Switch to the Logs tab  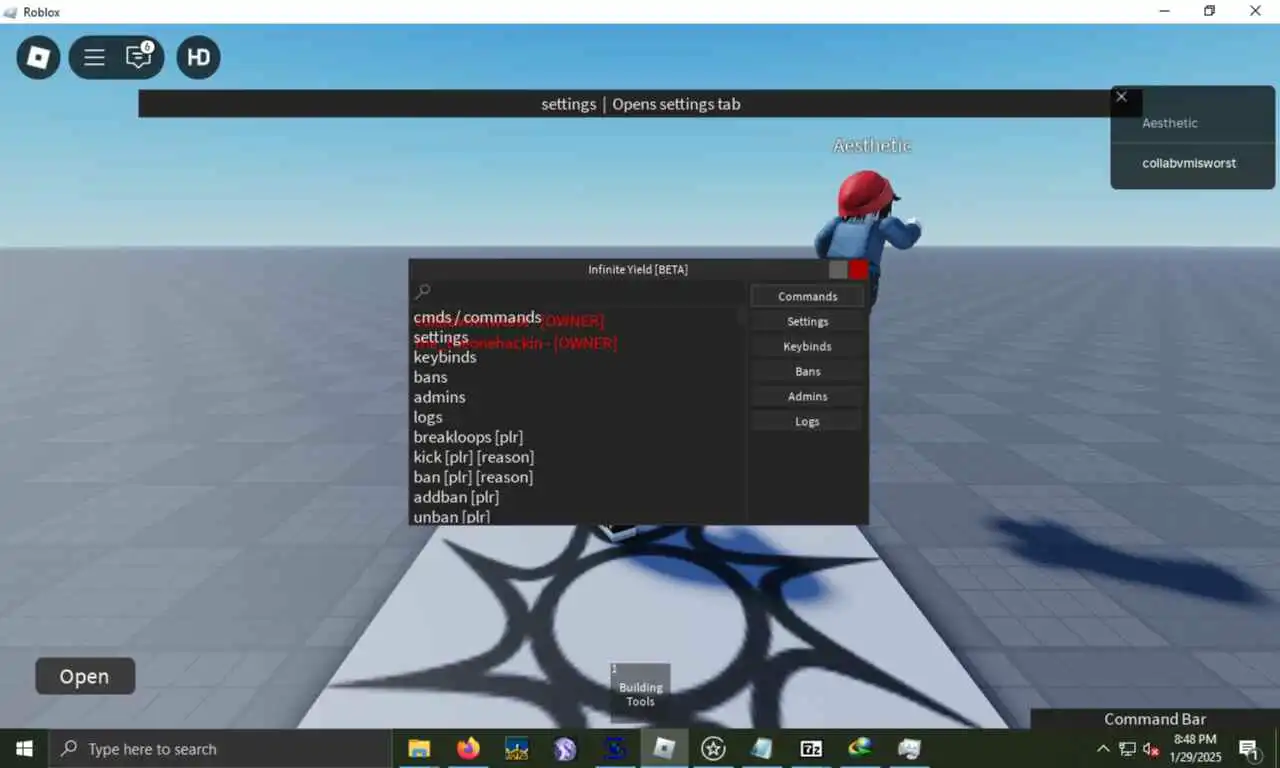(807, 421)
